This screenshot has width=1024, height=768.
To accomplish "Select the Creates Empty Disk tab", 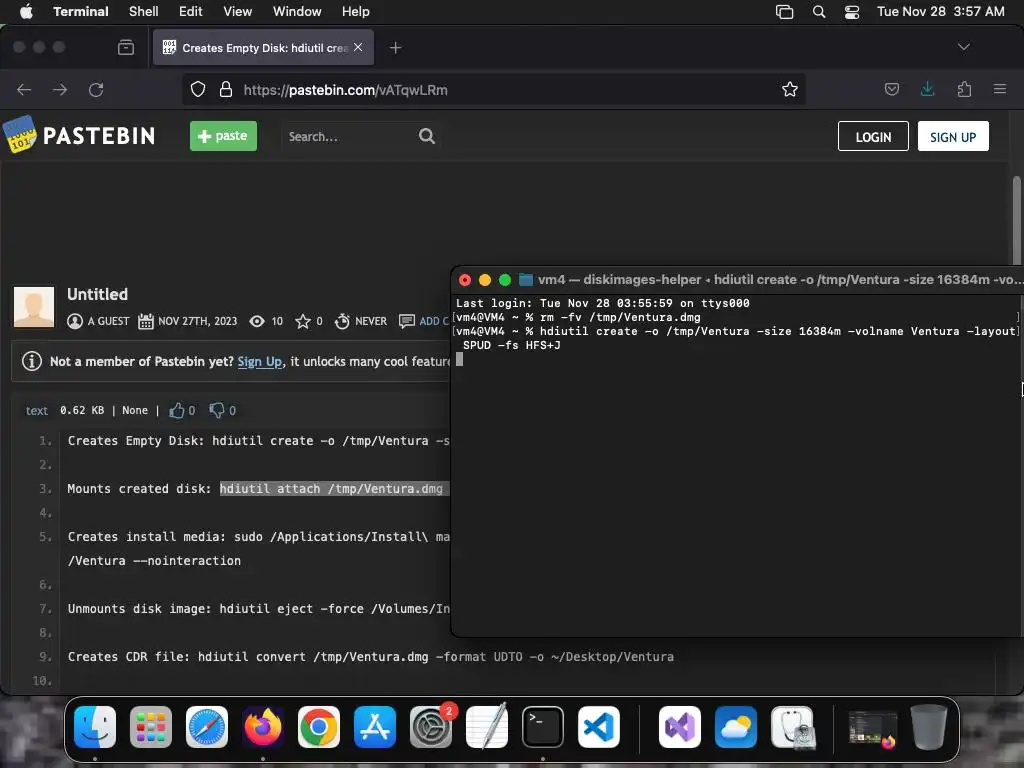I will 263,47.
